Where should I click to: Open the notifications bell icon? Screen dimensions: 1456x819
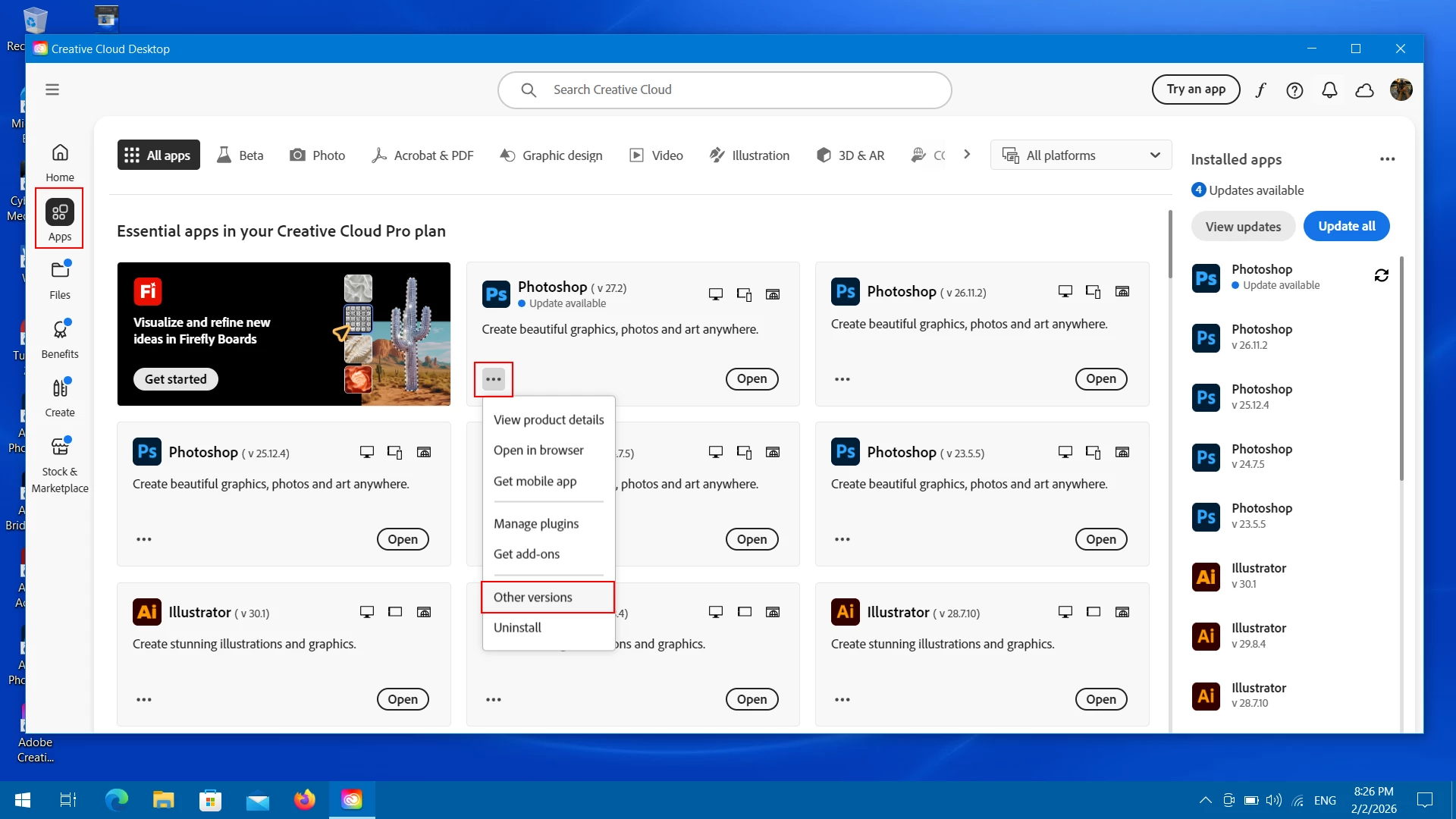pyautogui.click(x=1329, y=90)
